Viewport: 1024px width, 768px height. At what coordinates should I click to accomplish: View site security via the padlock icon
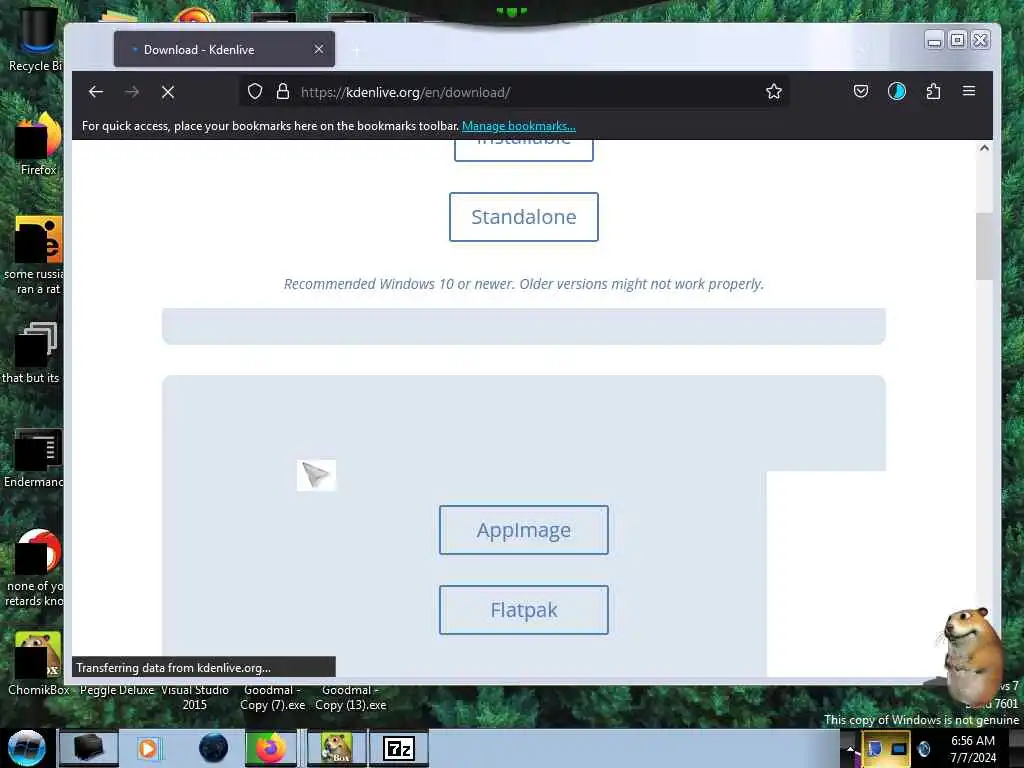click(x=283, y=91)
